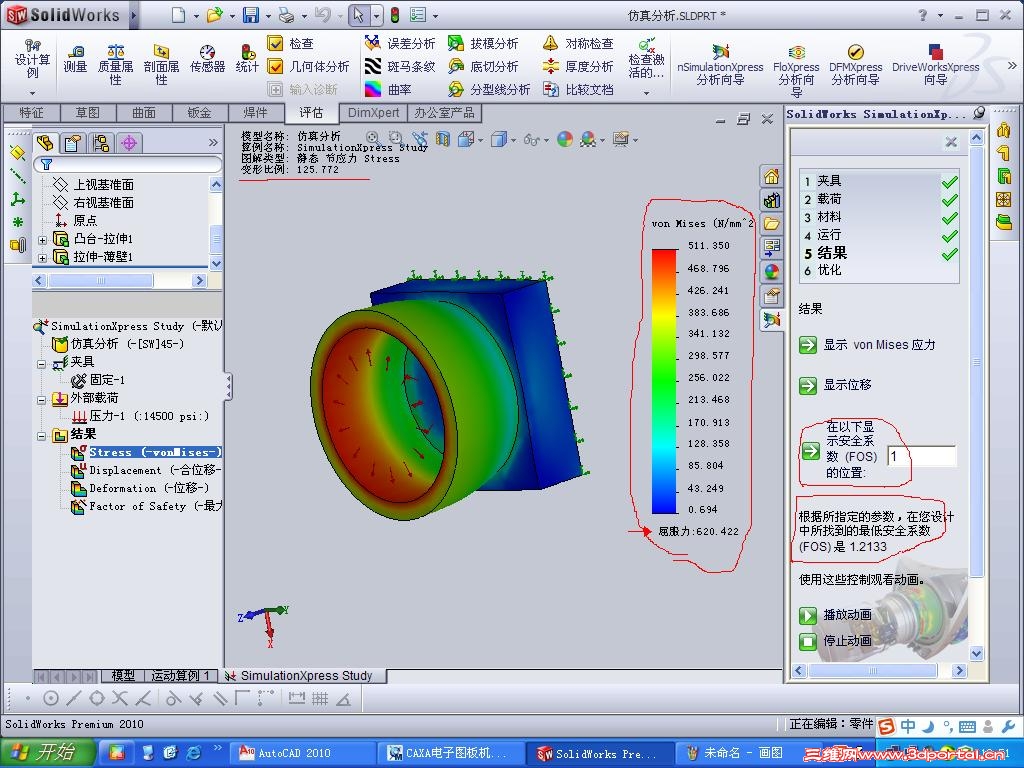Image resolution: width=1024 pixels, height=768 pixels.
Task: Open 对称检查 symmetry check
Action: pos(578,43)
